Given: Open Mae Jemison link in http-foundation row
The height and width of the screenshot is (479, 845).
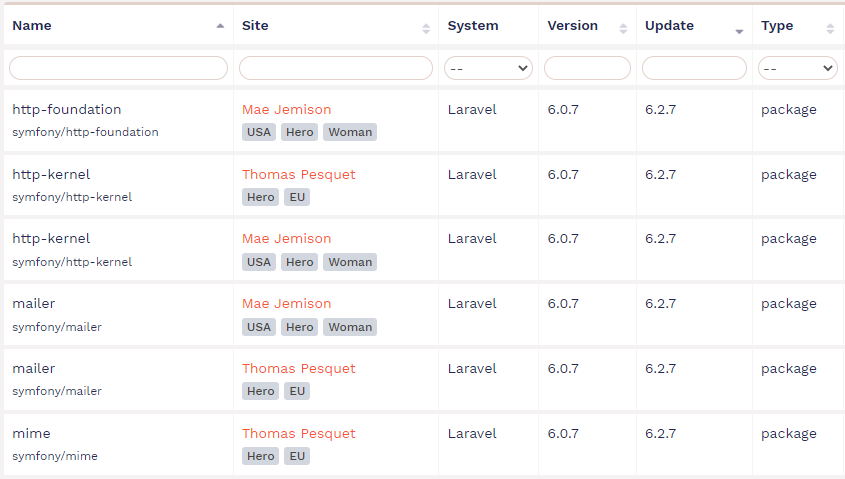Looking at the screenshot, I should 287,109.
